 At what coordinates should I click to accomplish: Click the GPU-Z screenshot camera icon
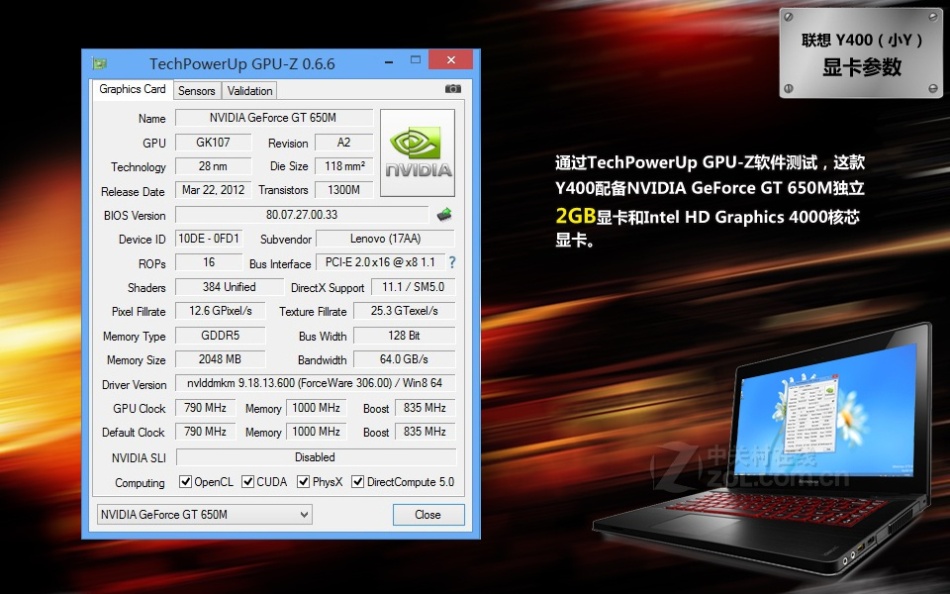453,88
